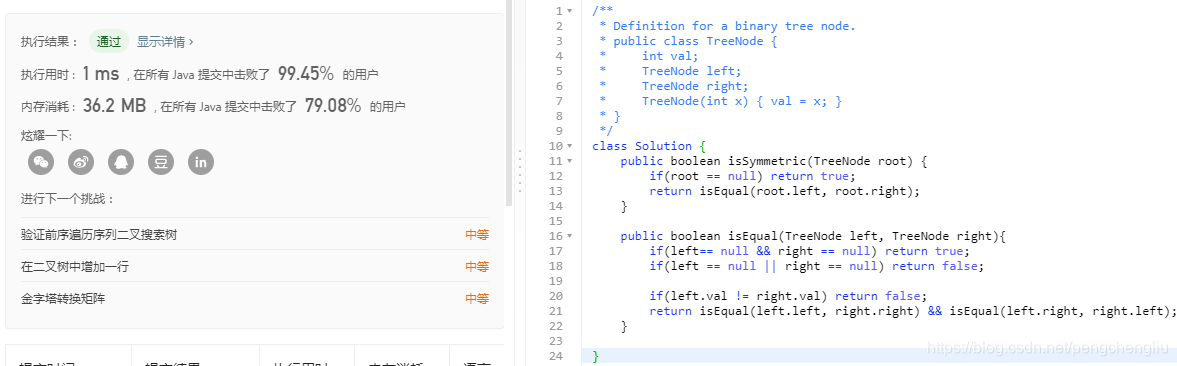The height and width of the screenshot is (366, 1177).
Task: Open challenge 金字塔转换矩阵
Action: (63, 298)
